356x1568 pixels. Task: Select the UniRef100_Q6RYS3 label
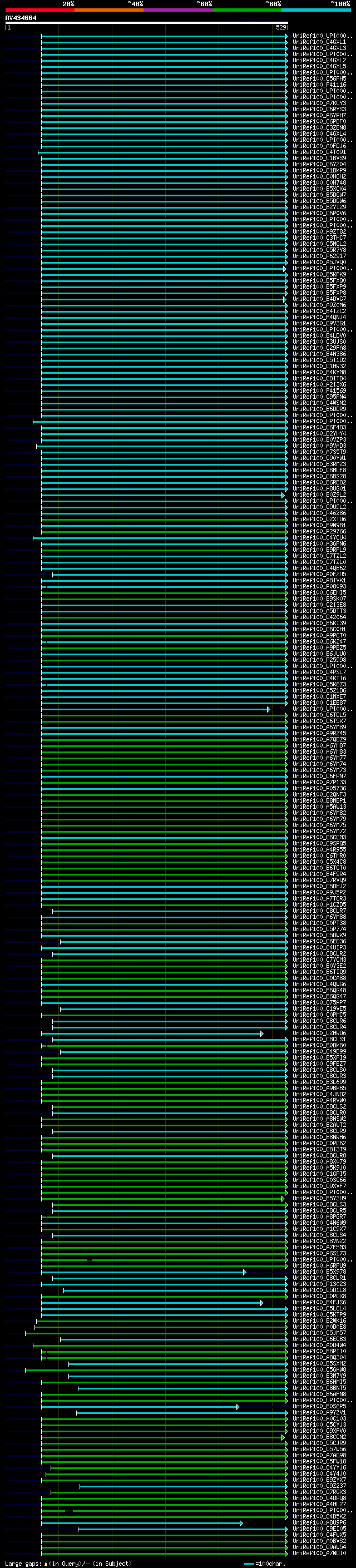coord(319,110)
